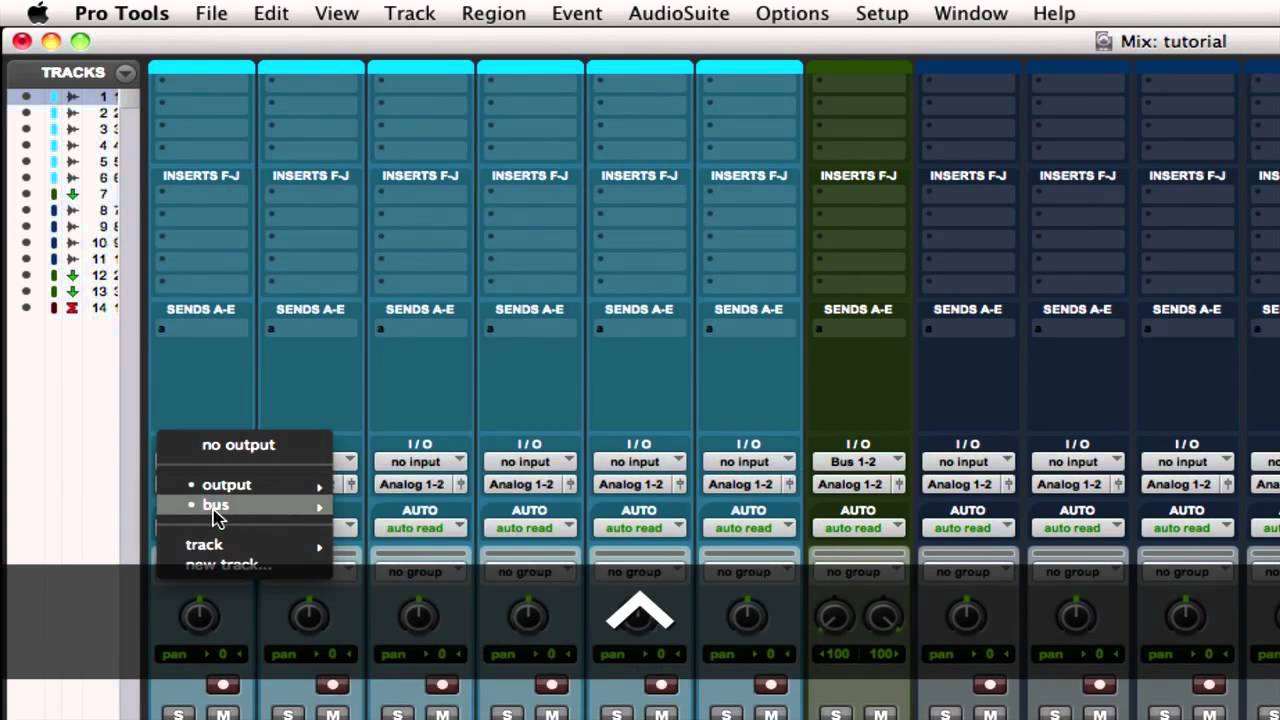This screenshot has height=720, width=1280.
Task: Record-enable track 4 strip
Action: pyautogui.click(x=551, y=685)
